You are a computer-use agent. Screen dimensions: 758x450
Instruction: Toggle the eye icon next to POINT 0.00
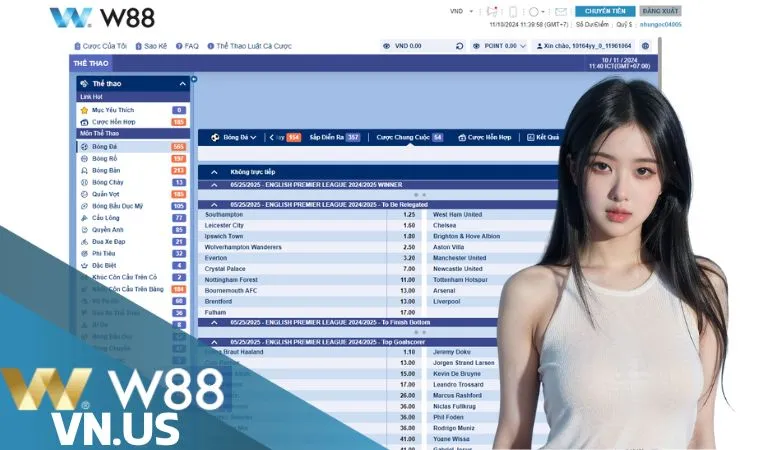[x=475, y=46]
